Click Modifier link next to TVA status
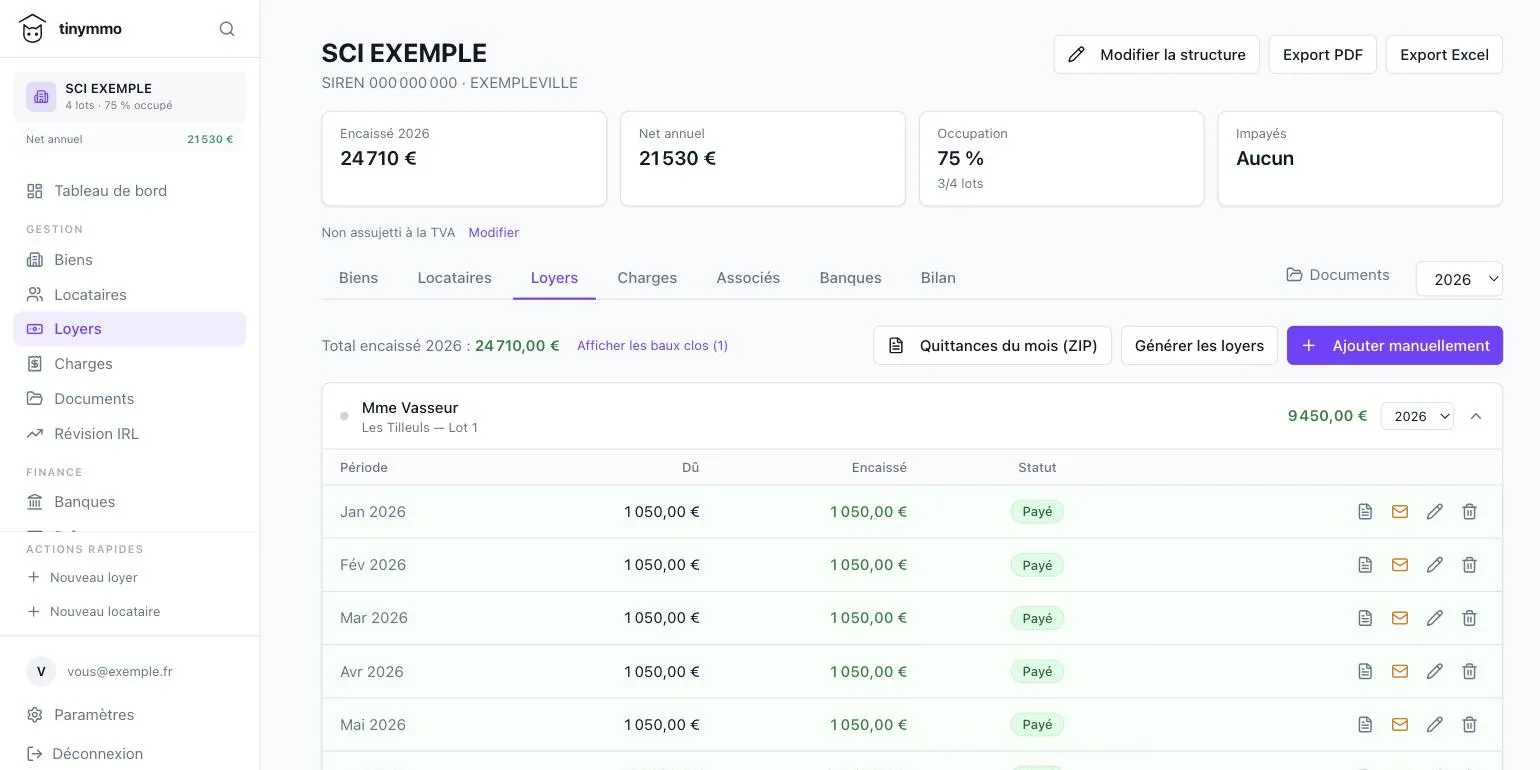1540x770 pixels. (493, 232)
